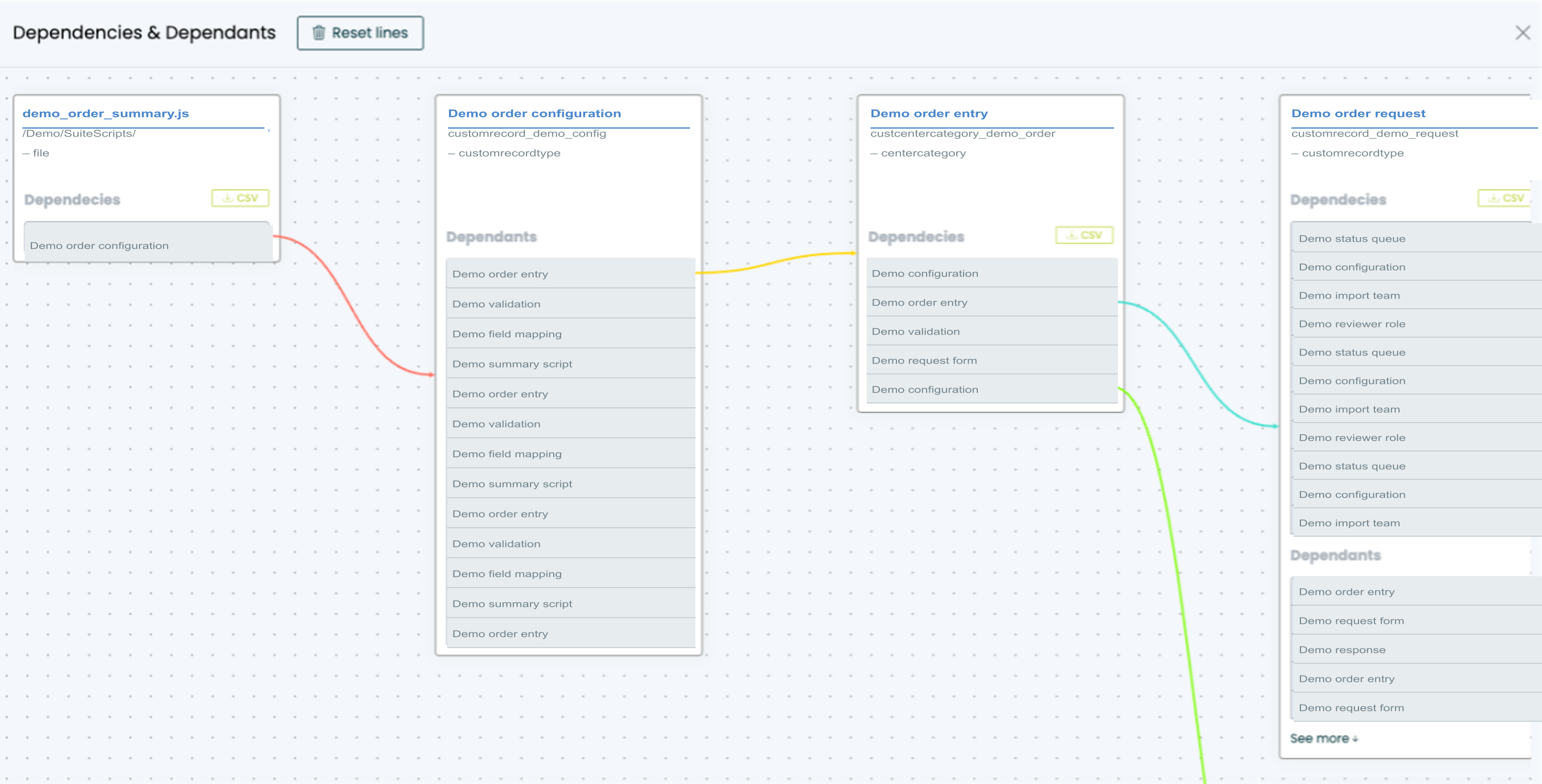
Task: Click the '/Demo/SuiteScripts/' path text
Action: [x=79, y=133]
